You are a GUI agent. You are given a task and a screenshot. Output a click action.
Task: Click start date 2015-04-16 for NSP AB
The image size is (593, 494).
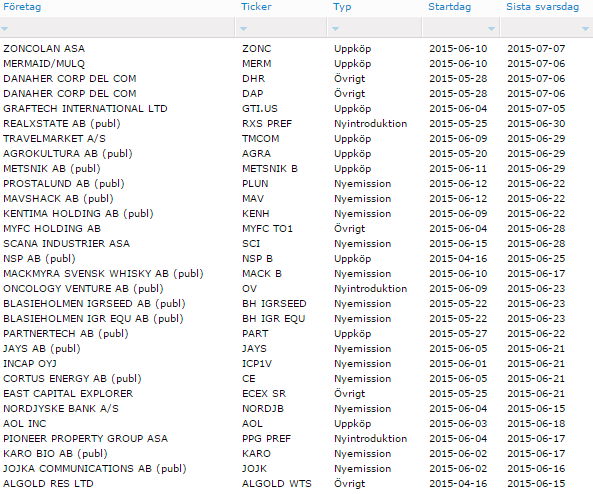tap(458, 259)
